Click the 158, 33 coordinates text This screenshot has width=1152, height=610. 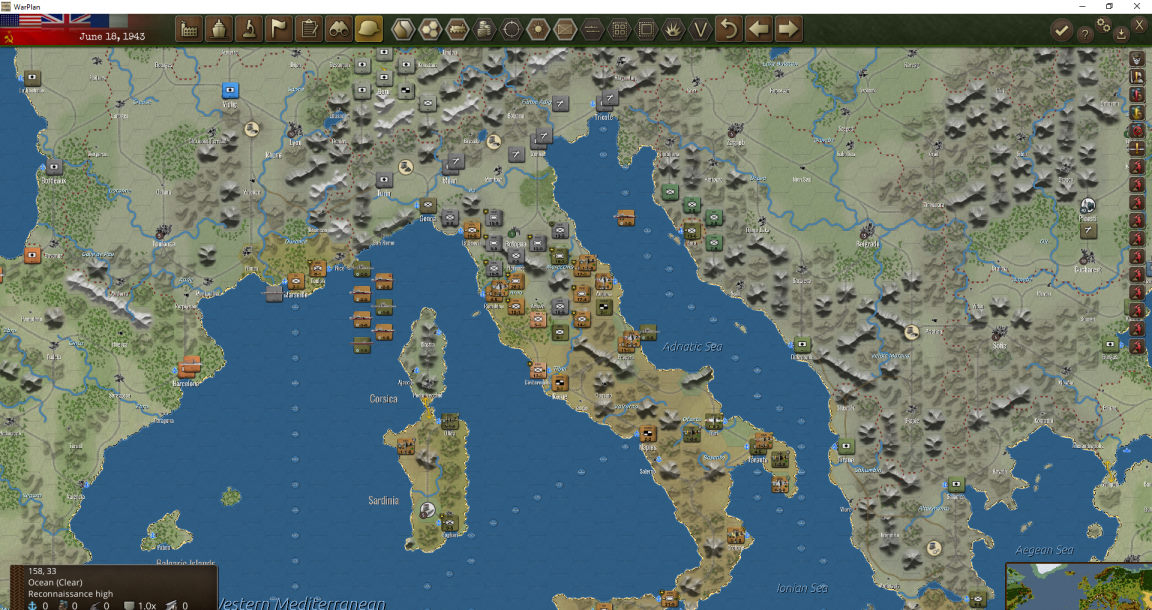point(43,571)
